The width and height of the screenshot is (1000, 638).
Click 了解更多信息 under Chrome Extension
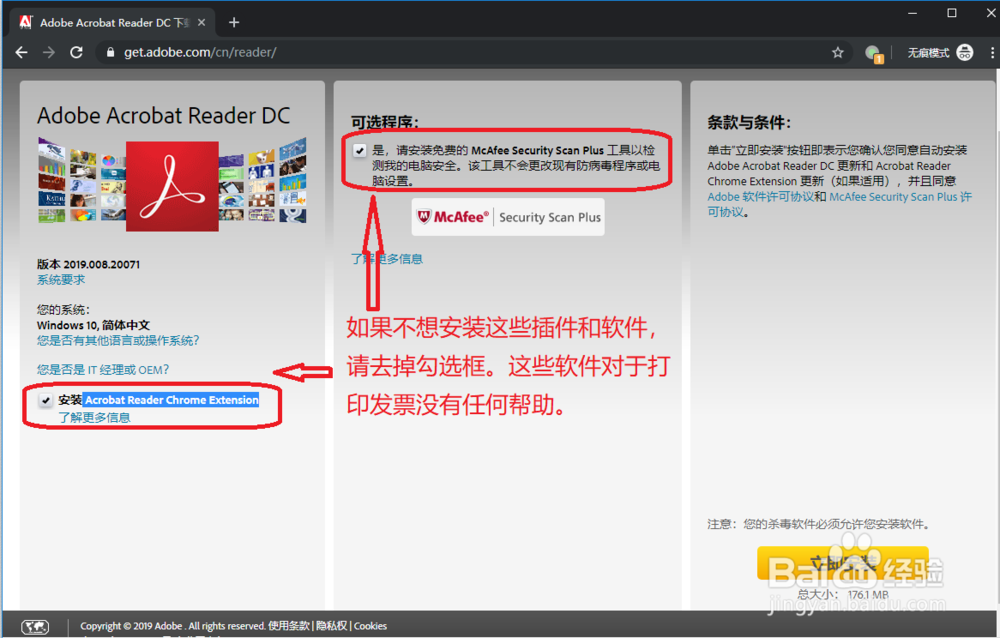[94, 417]
